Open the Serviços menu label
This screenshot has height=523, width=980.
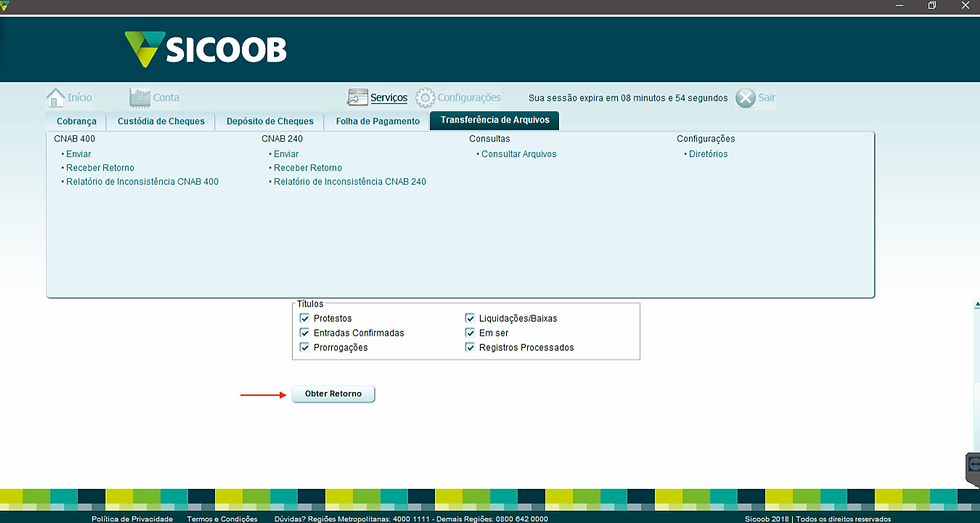tap(389, 98)
